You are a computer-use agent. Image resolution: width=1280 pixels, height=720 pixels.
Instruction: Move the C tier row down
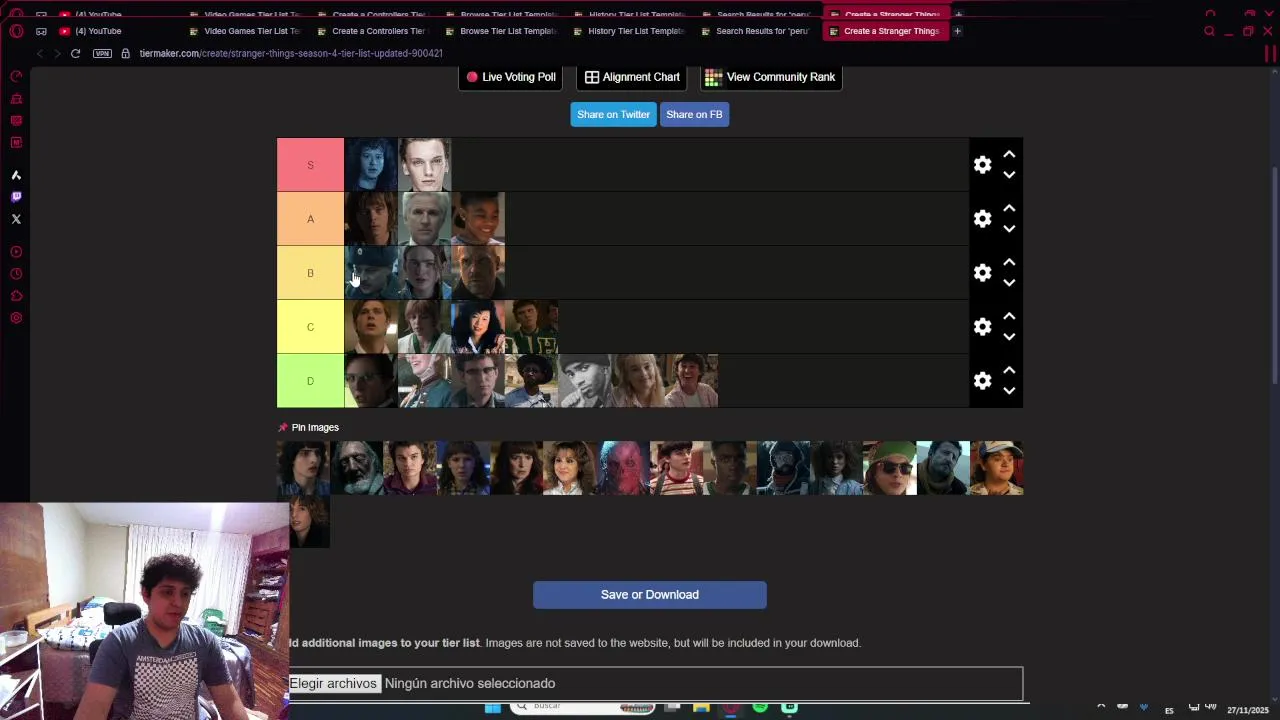[x=1009, y=337]
